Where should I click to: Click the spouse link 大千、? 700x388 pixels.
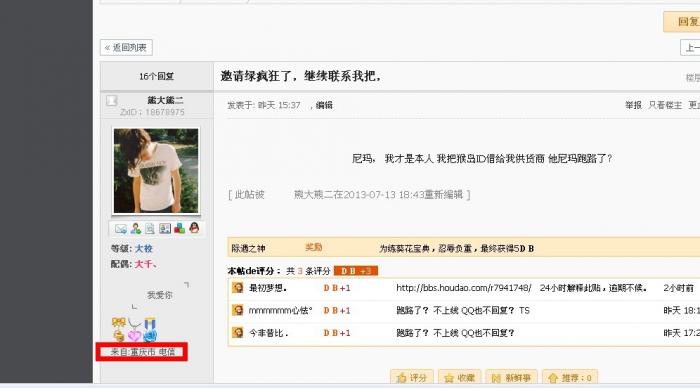pyautogui.click(x=146, y=264)
